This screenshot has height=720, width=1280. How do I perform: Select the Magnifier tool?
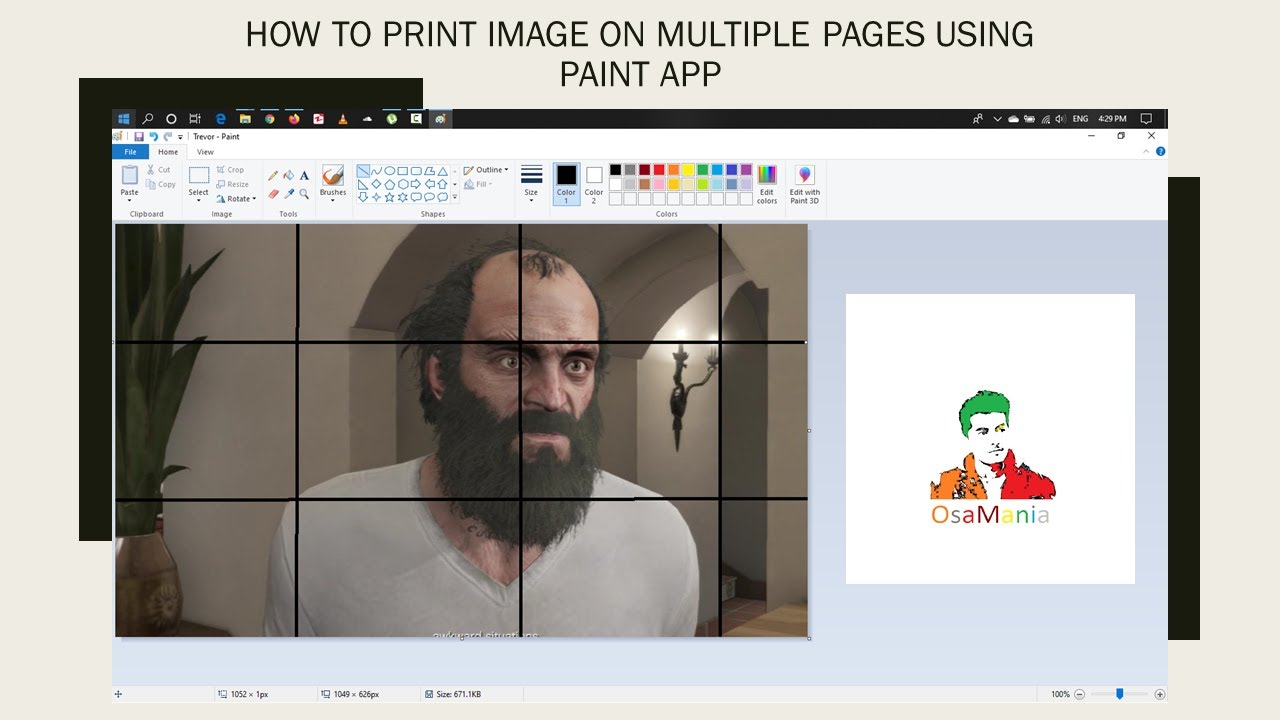point(304,194)
